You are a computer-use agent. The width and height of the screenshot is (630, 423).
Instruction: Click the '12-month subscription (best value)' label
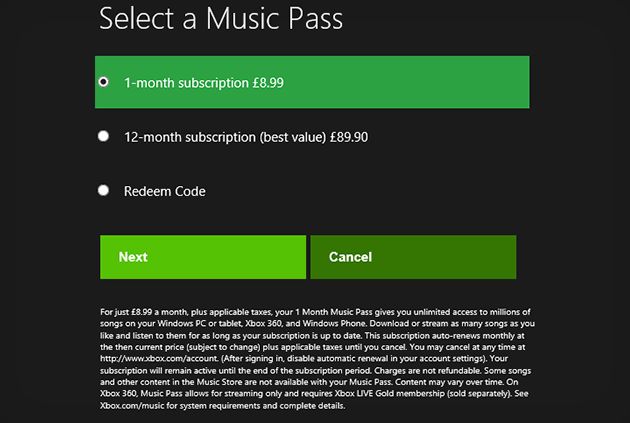click(x=225, y=137)
